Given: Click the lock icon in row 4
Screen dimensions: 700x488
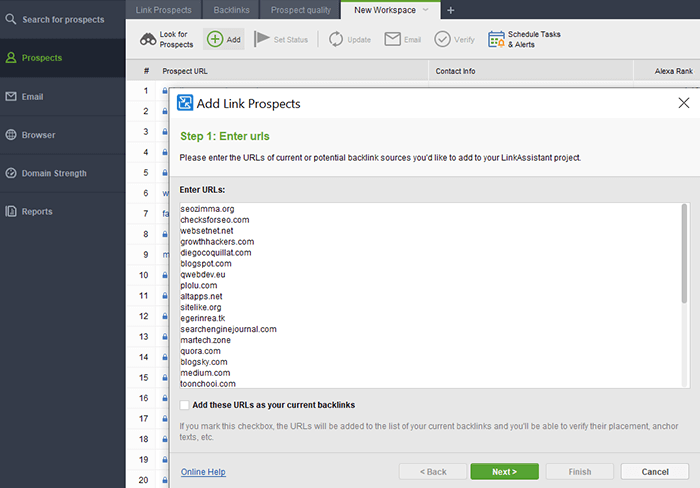Looking at the screenshot, I should (x=165, y=152).
